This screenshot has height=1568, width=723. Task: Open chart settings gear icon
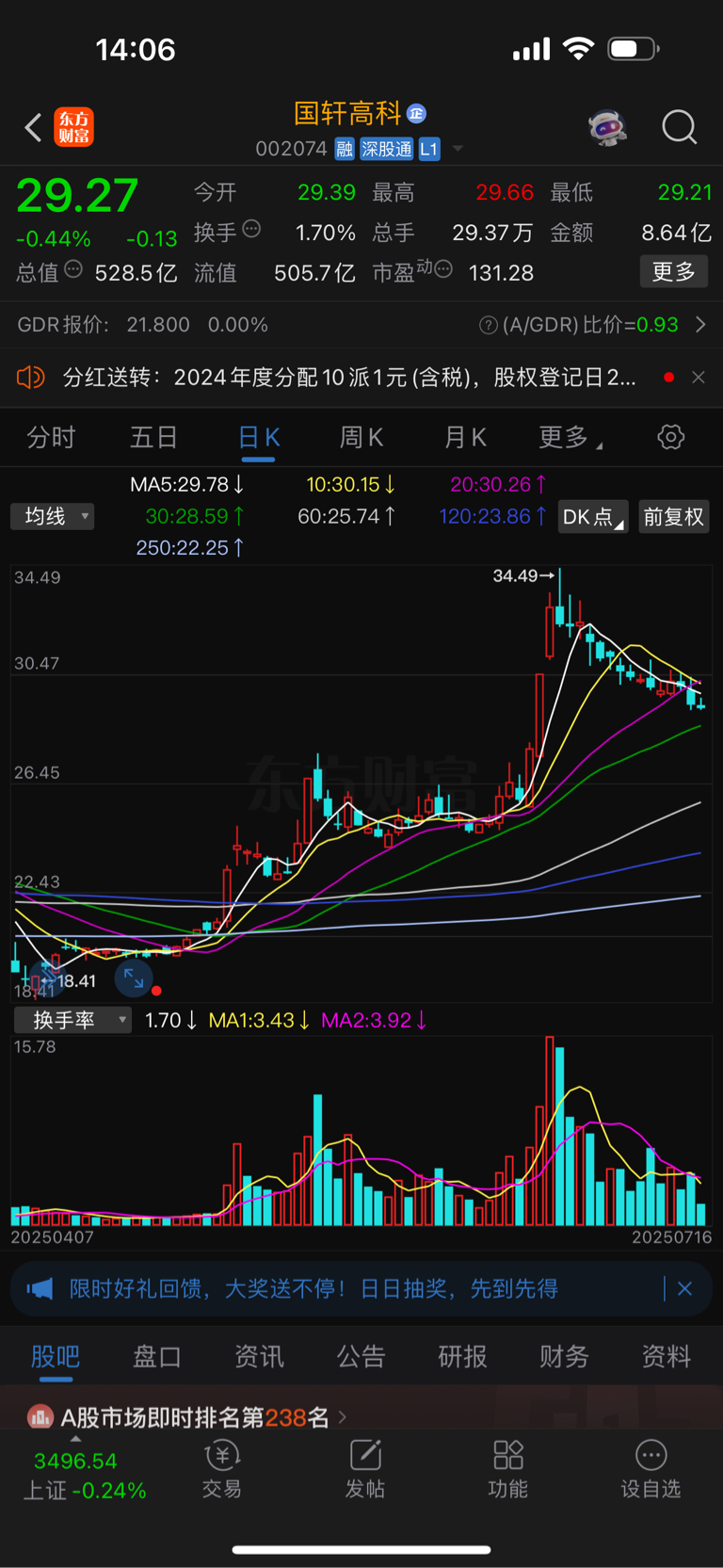pyautogui.click(x=671, y=437)
